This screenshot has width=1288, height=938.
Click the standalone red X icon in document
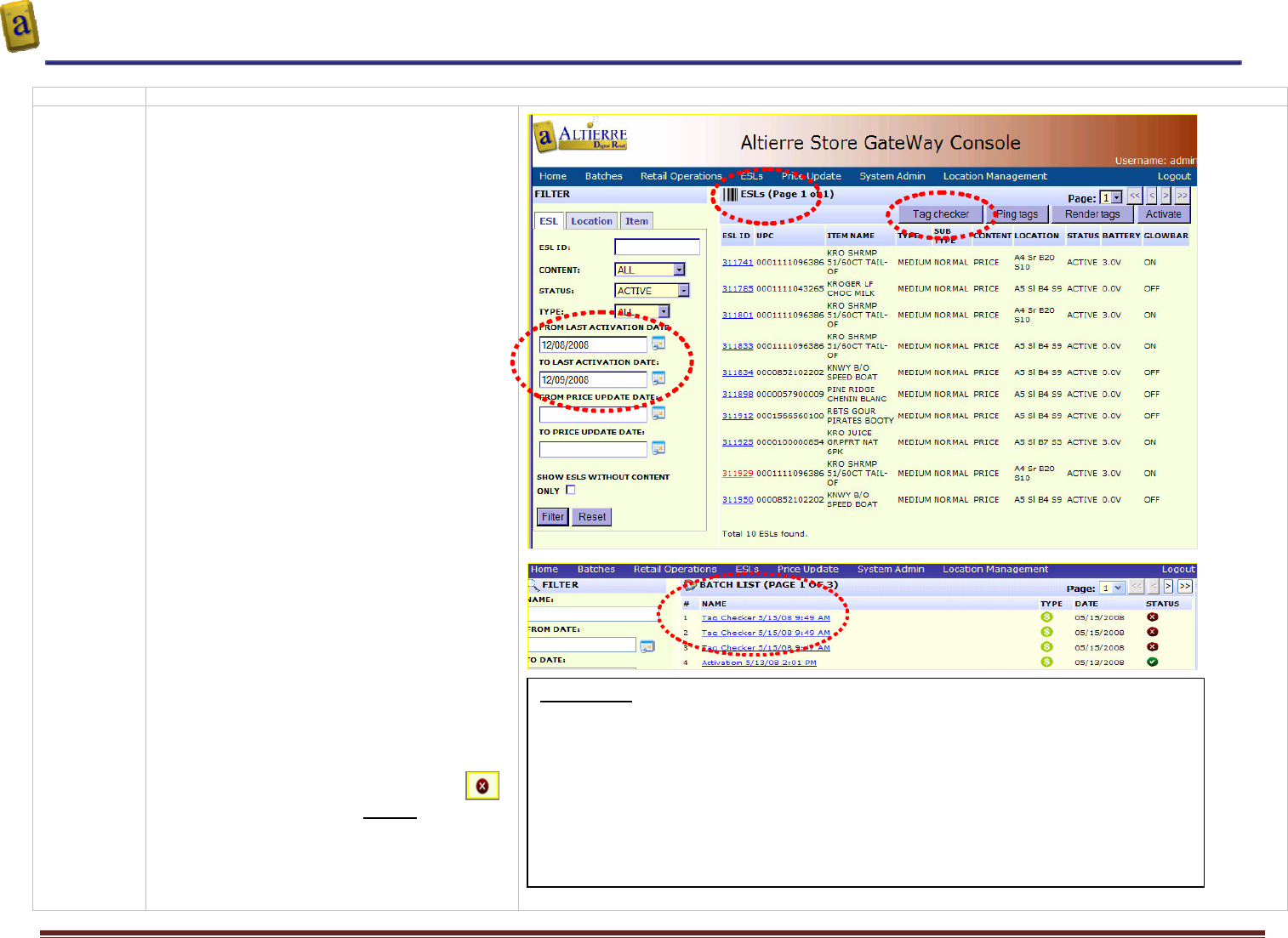coord(482,786)
